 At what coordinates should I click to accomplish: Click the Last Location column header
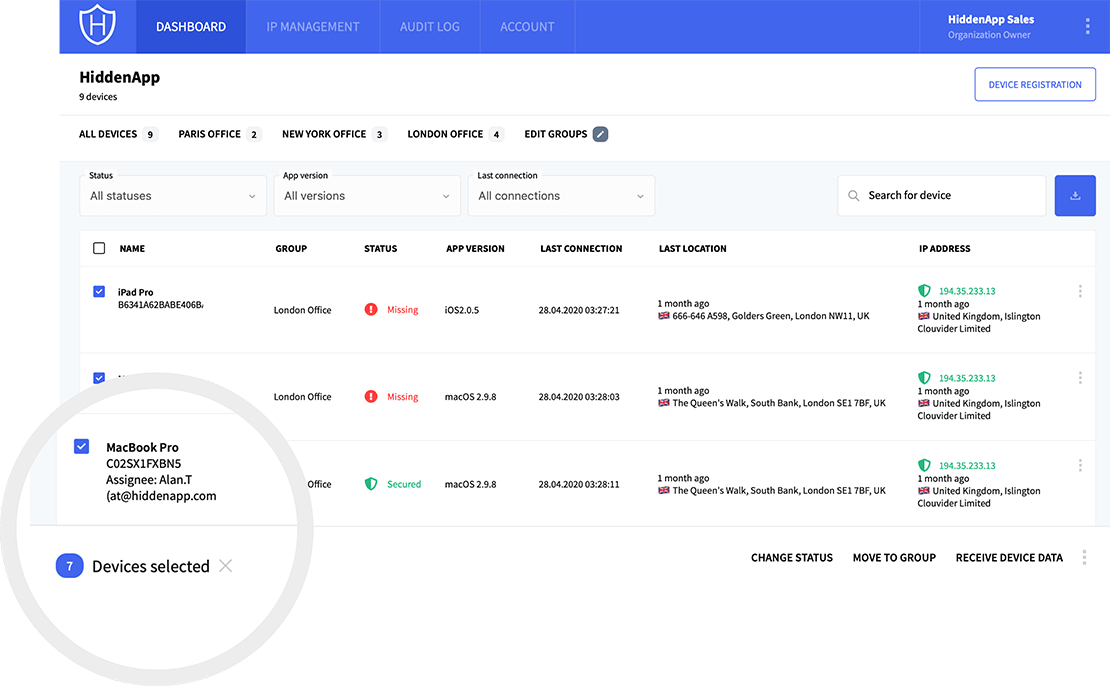(692, 248)
